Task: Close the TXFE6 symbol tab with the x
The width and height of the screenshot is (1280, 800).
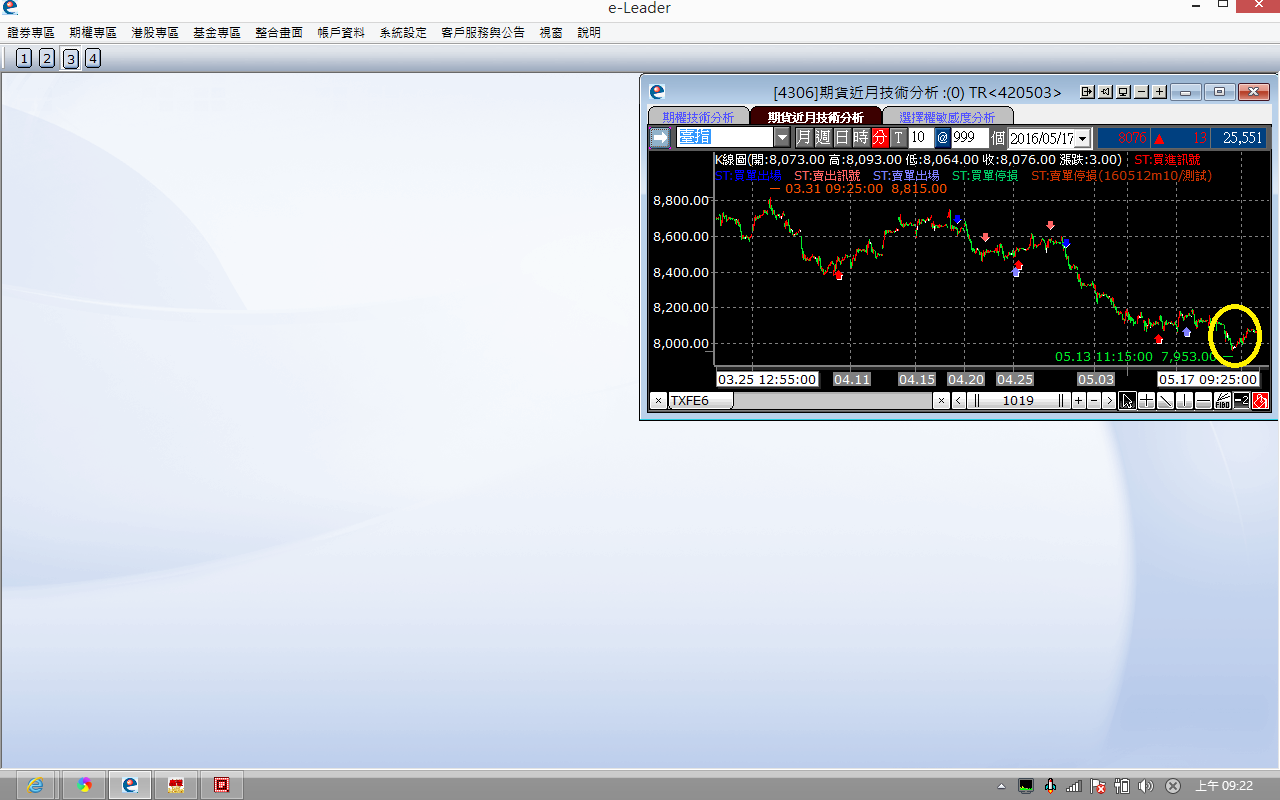Action: [x=658, y=401]
